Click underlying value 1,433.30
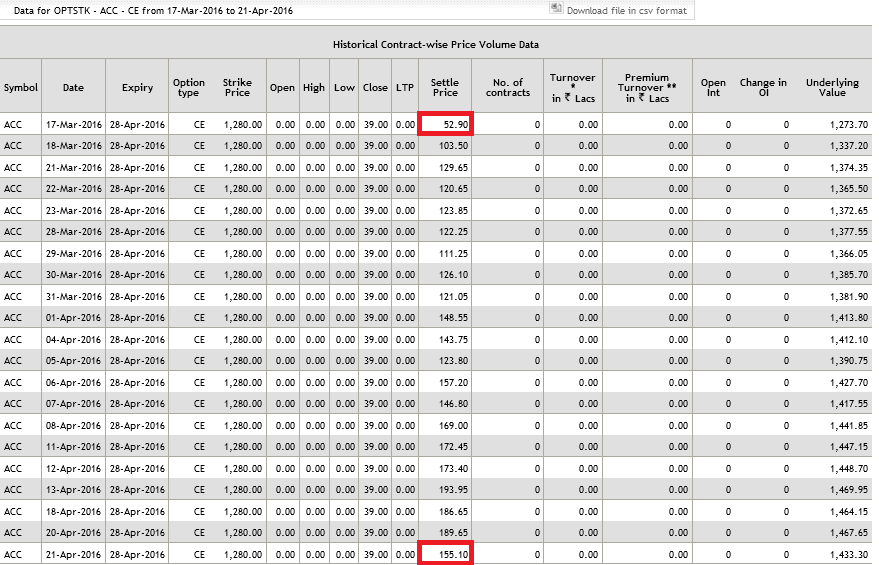 849,555
